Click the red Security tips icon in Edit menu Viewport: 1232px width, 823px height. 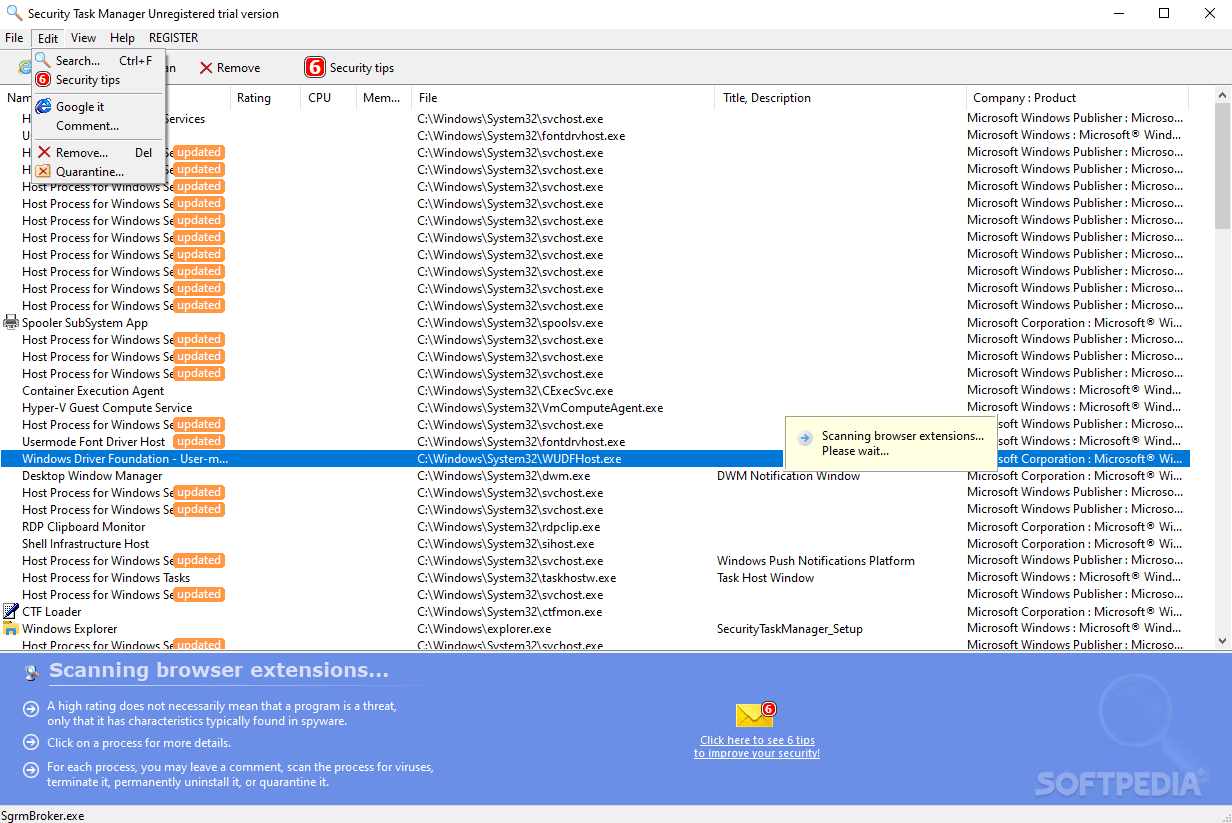point(43,80)
